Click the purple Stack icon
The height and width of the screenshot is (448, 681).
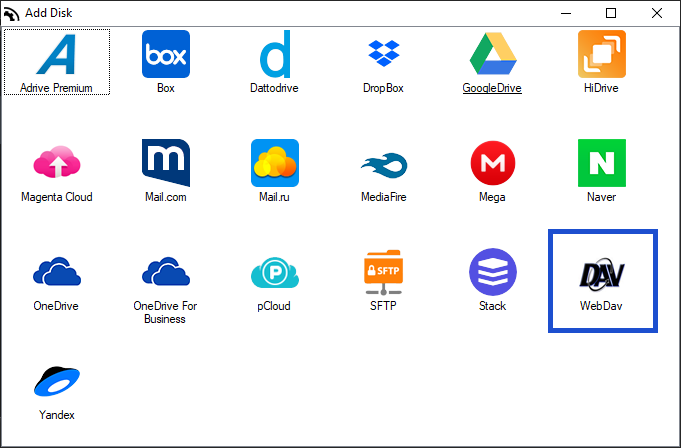coord(493,272)
